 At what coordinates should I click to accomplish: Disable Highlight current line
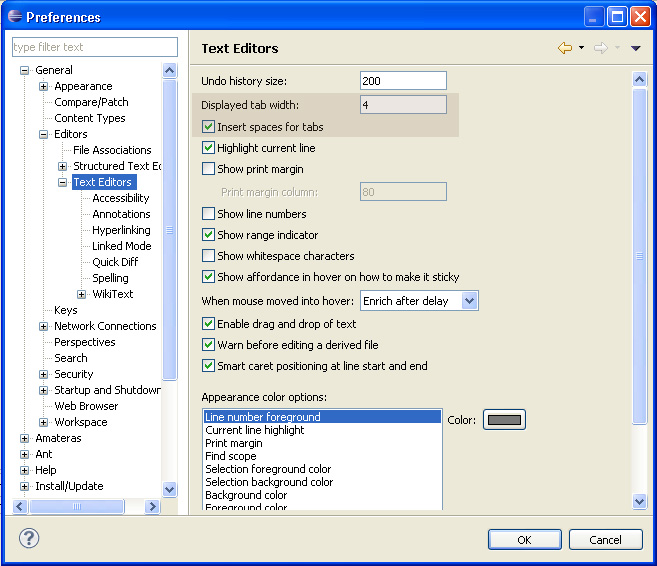point(209,148)
